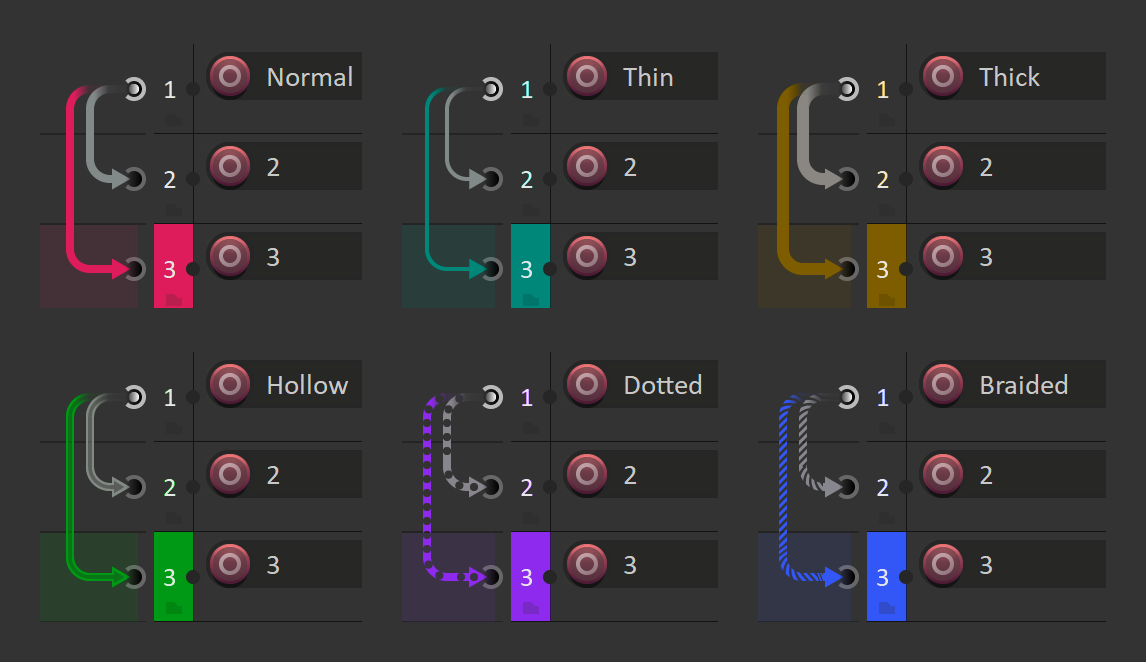The width and height of the screenshot is (1146, 662).
Task: Click the Braided panel's red node icon
Action: coord(942,384)
